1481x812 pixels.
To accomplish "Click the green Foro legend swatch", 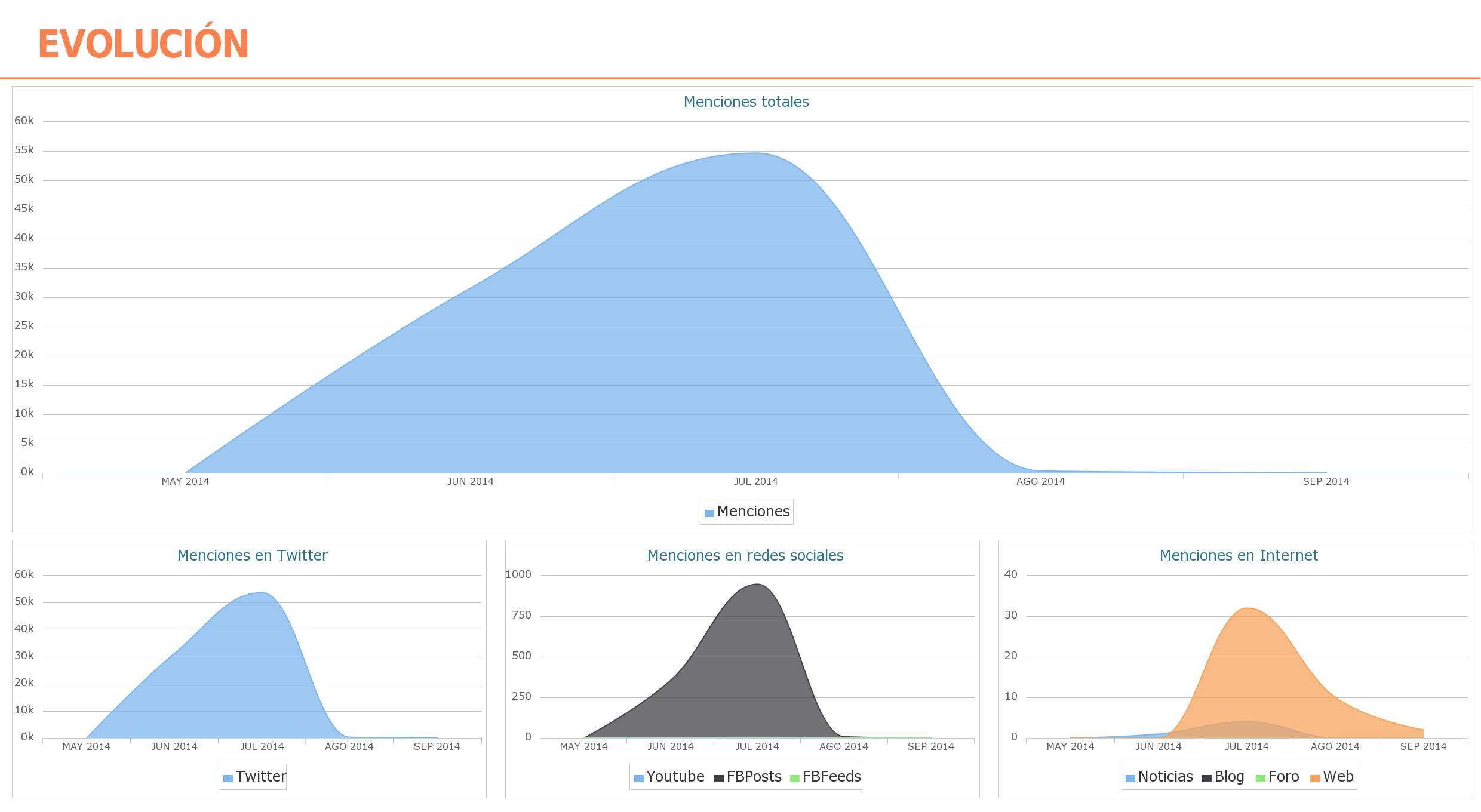I will click(1261, 779).
